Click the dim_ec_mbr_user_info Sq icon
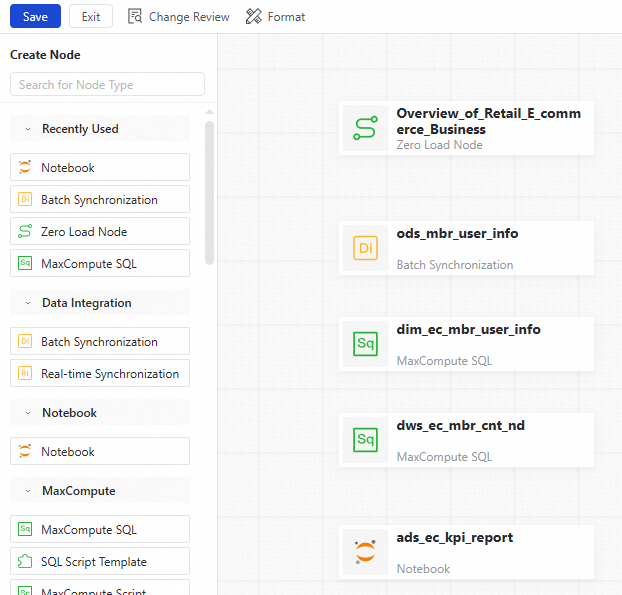Viewport: 622px width, 595px height. click(x=365, y=344)
